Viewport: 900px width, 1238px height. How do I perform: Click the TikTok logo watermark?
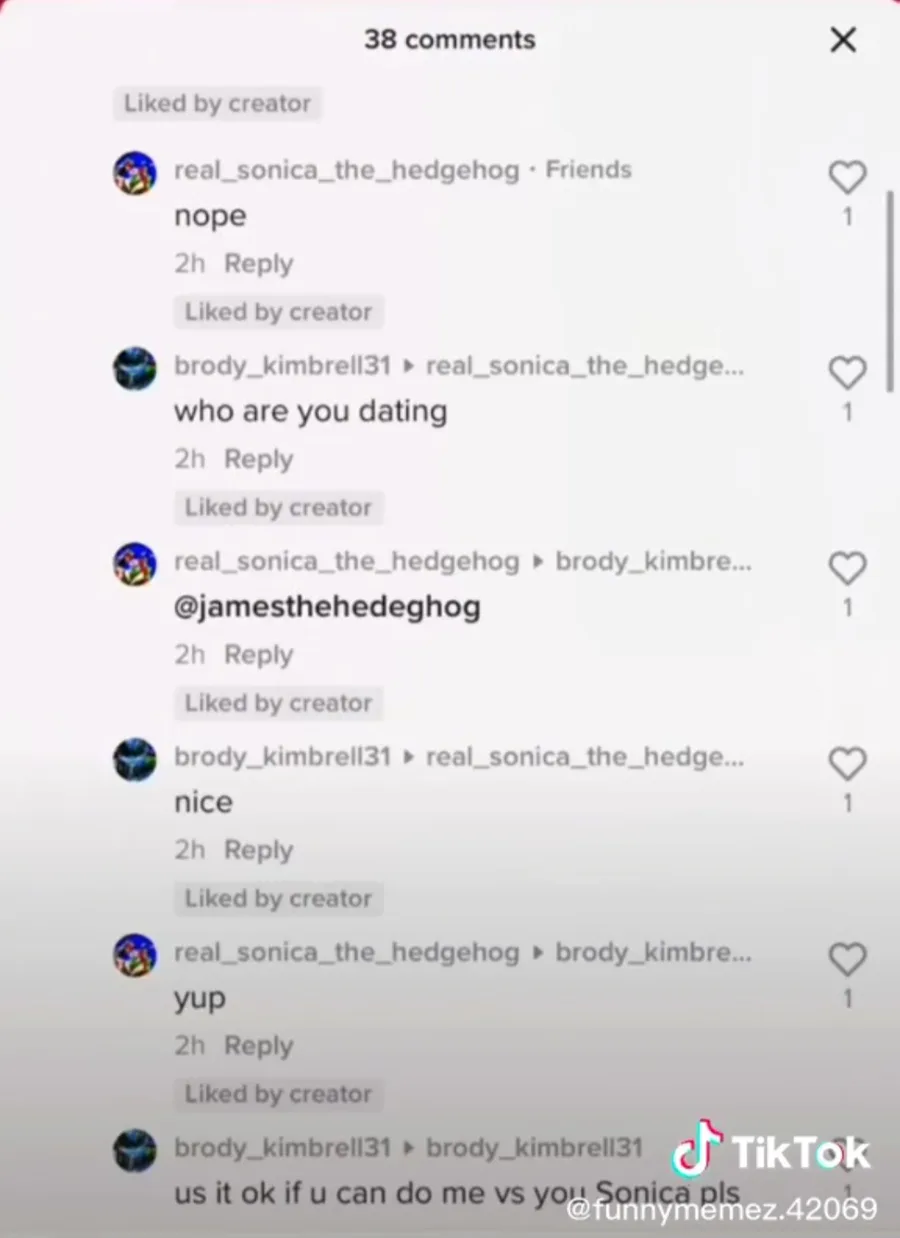770,1151
